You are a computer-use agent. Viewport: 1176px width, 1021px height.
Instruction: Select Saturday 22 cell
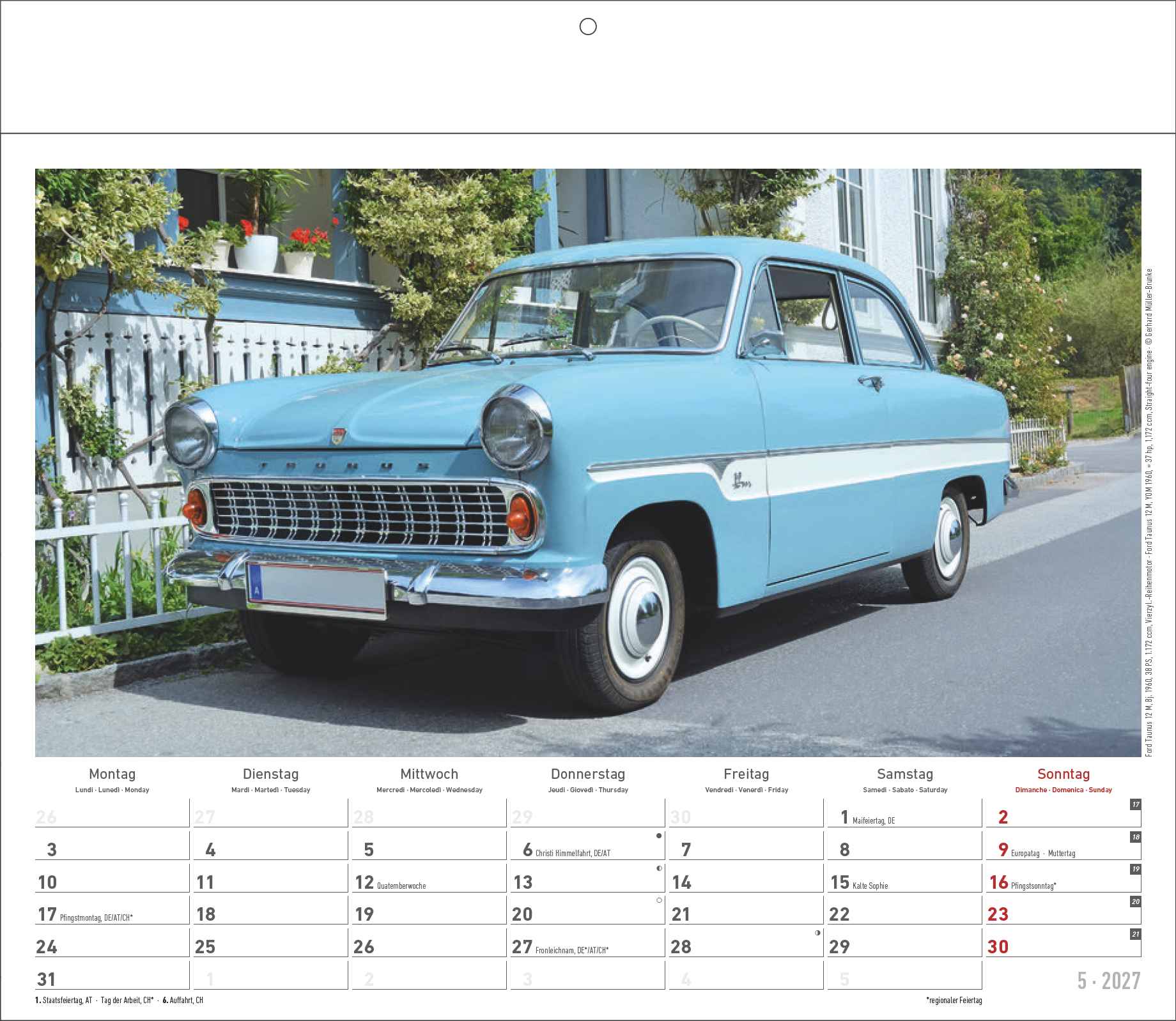tap(905, 910)
